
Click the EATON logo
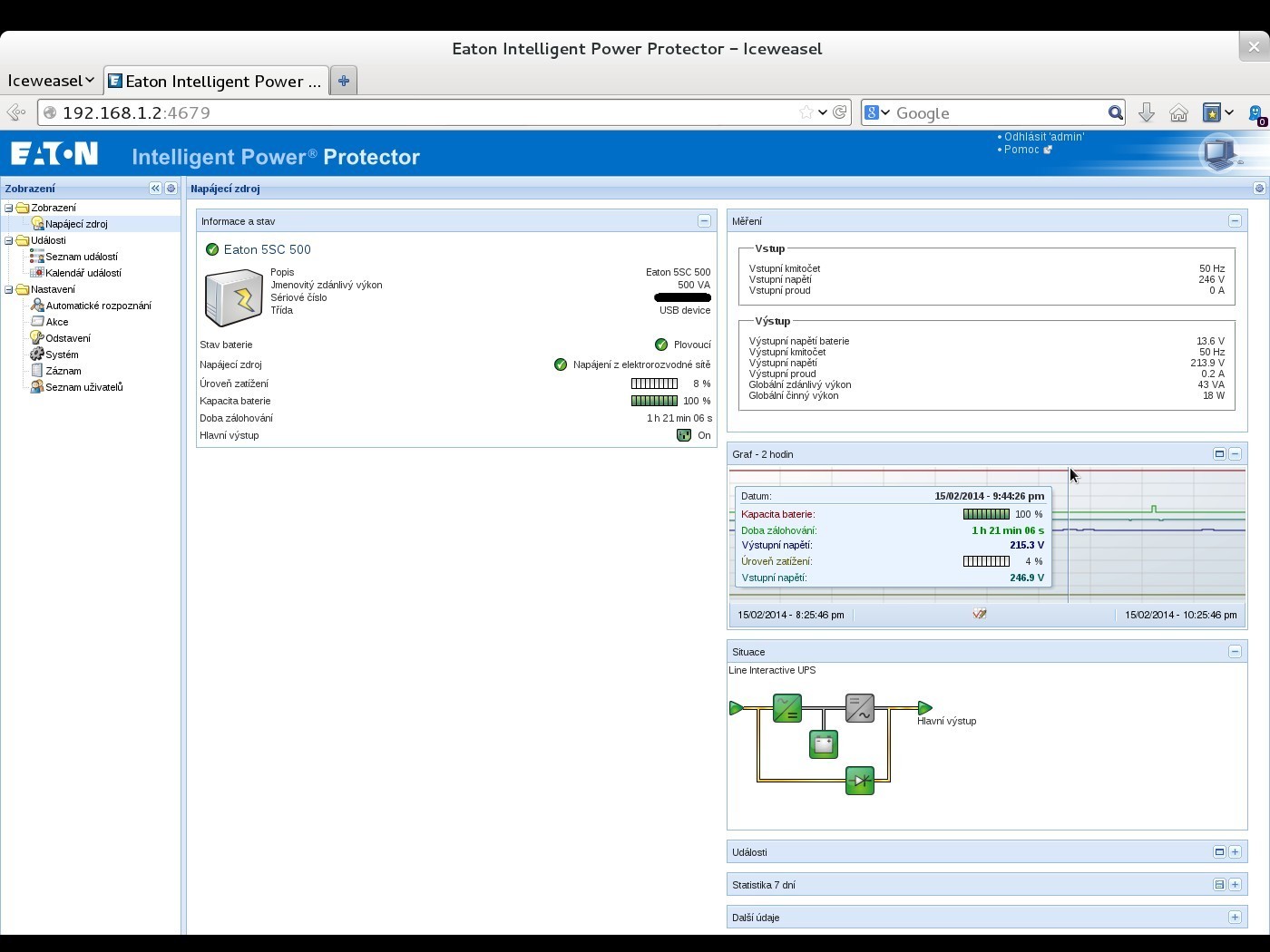click(54, 154)
